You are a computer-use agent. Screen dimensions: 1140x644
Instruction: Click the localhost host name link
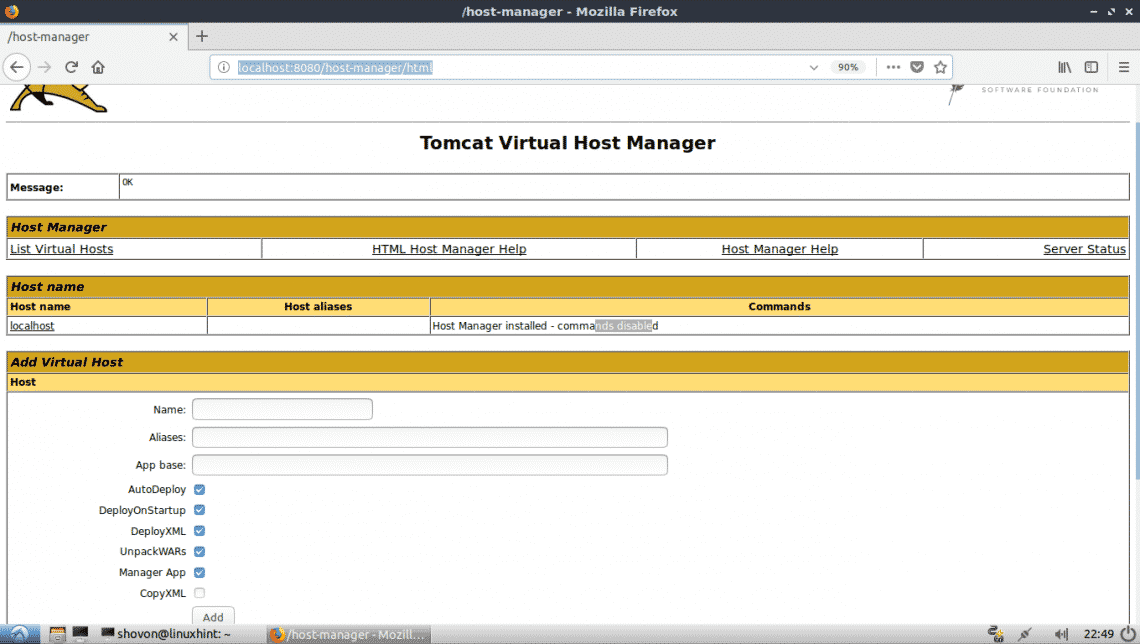click(x=32, y=326)
